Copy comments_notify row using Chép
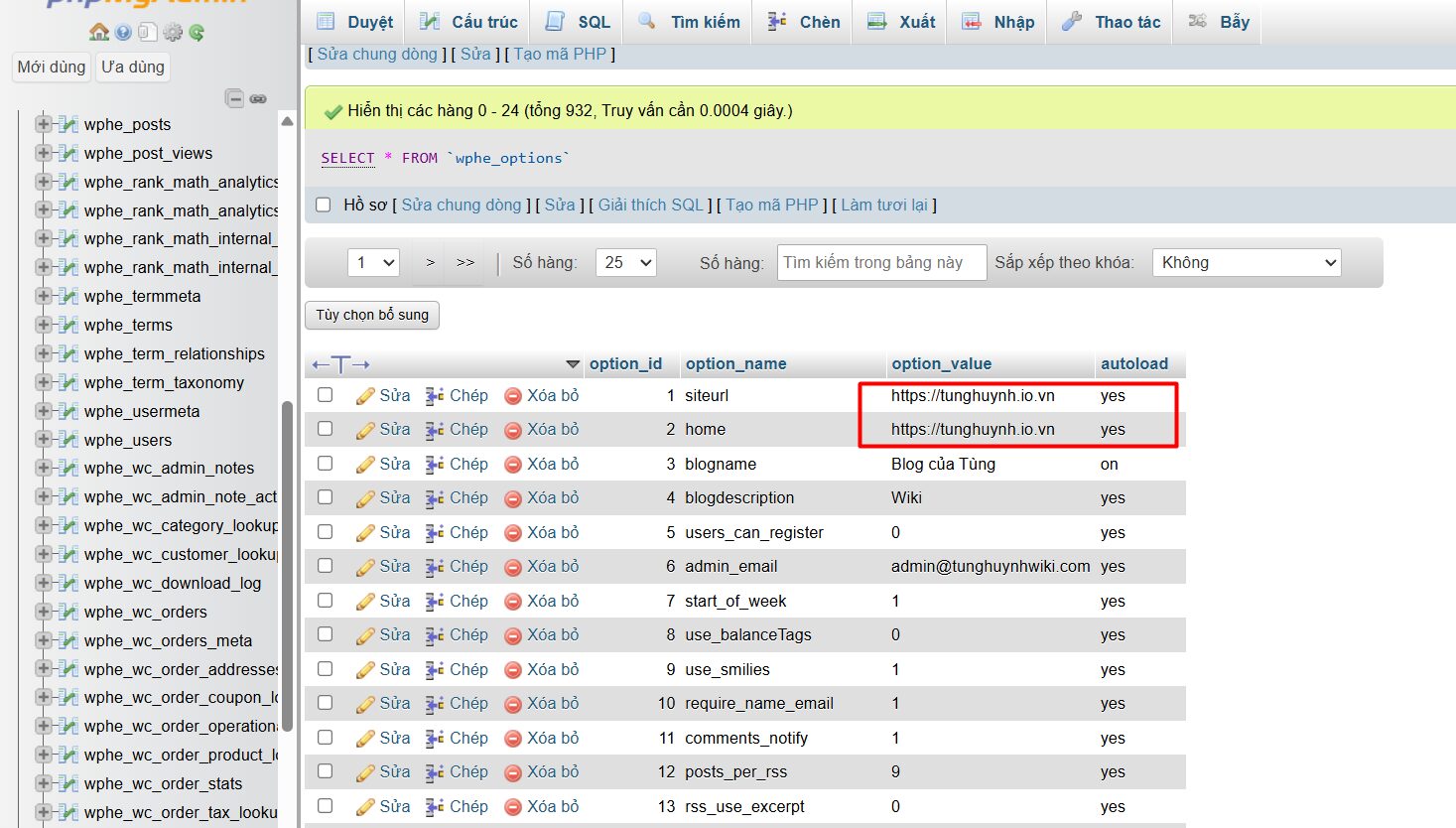The height and width of the screenshot is (828, 1456). [x=435, y=739]
